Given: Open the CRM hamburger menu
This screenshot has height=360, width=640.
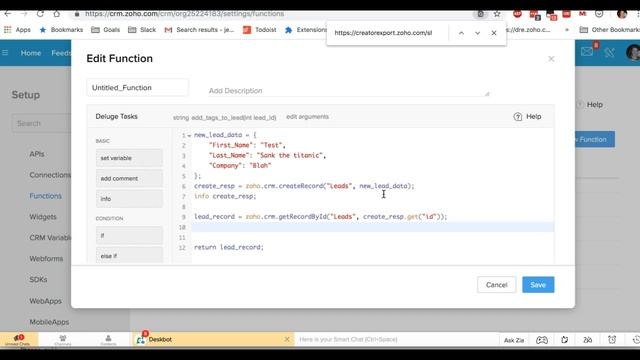Looking at the screenshot, I should click(x=5, y=53).
